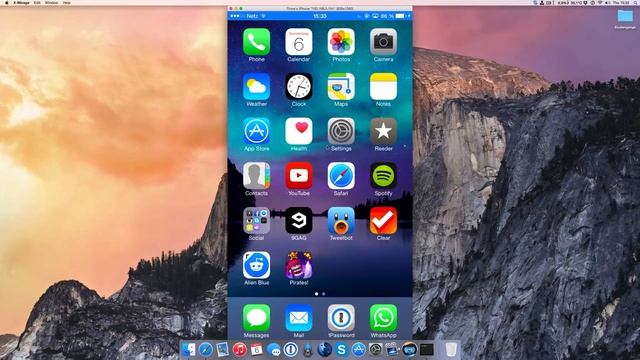Tap the Clock app icon
This screenshot has height=360, width=640.
[299, 87]
